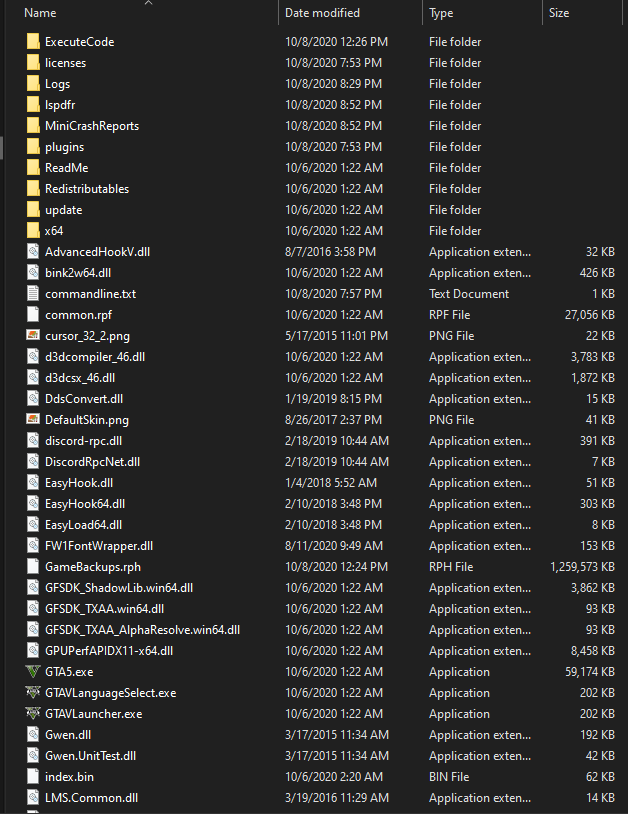The height and width of the screenshot is (814, 628).
Task: Select the FW1FontWrapper.dll file name
Action: (x=99, y=546)
